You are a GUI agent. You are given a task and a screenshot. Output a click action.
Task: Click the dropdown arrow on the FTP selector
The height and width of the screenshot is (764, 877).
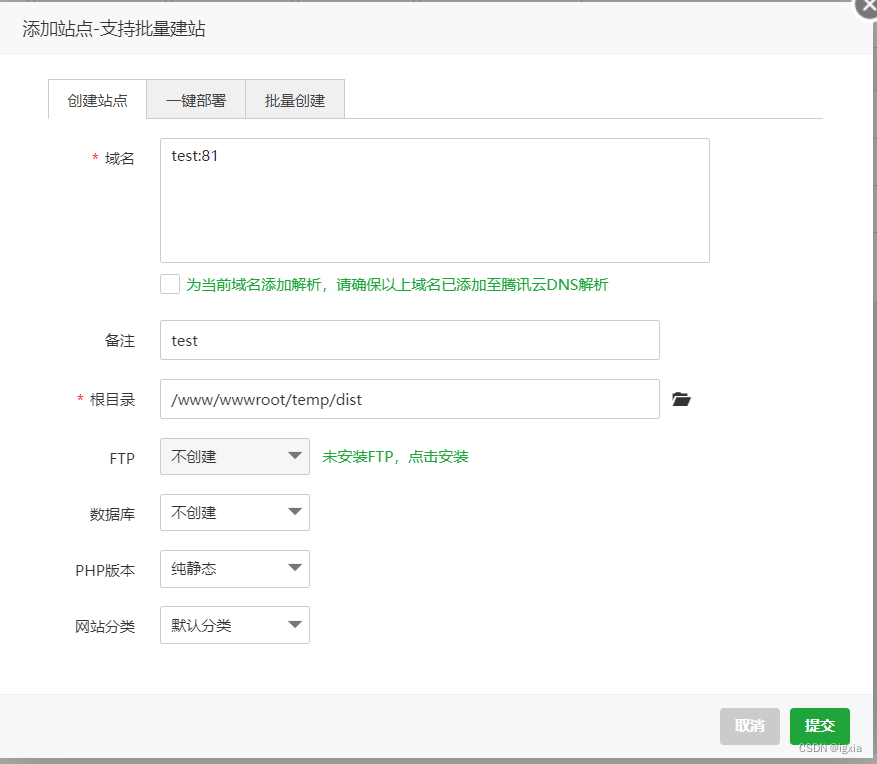pos(295,457)
